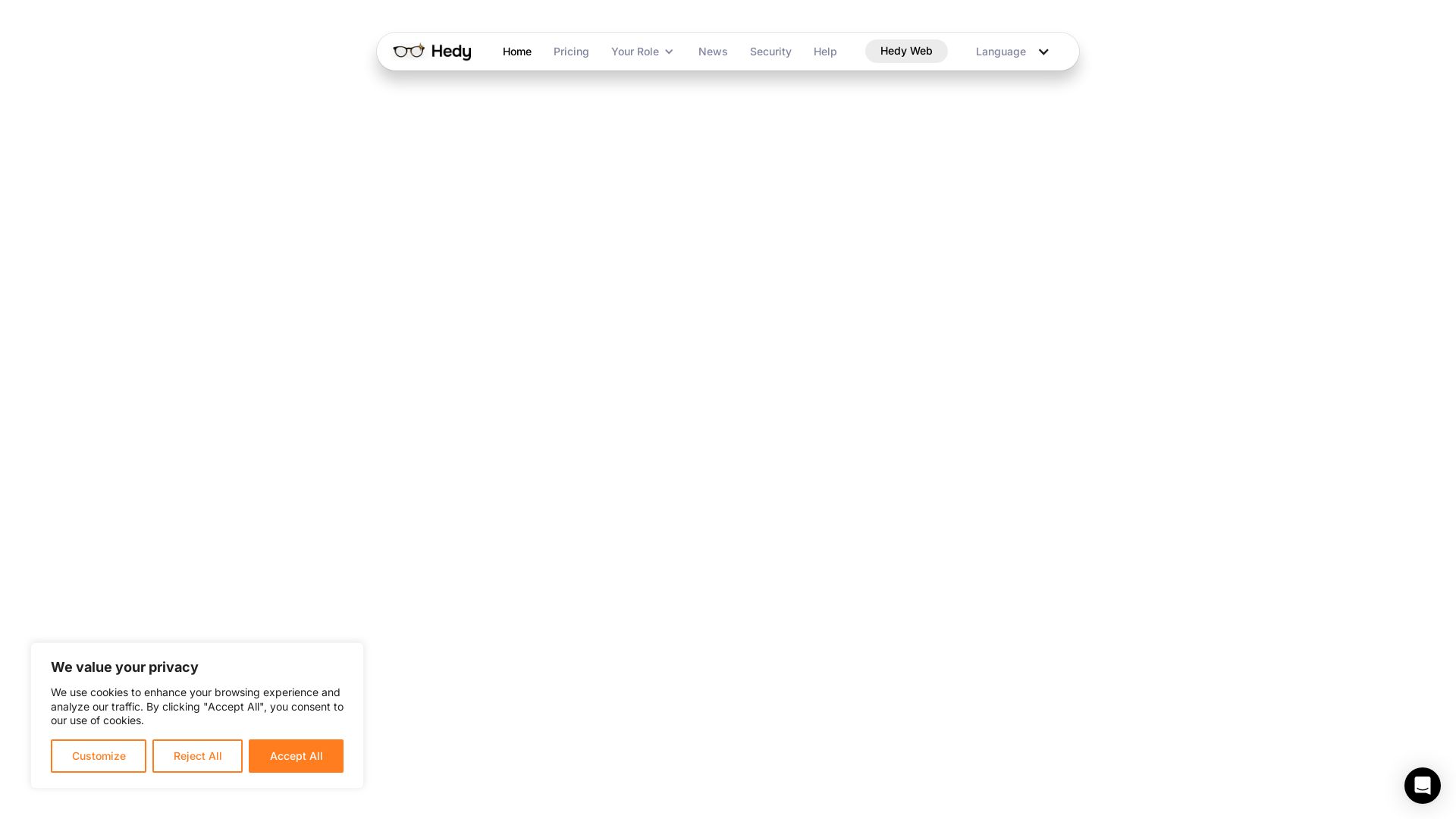Click the cookie consent description text
Screen dimensions: 1456x819
[197, 706]
